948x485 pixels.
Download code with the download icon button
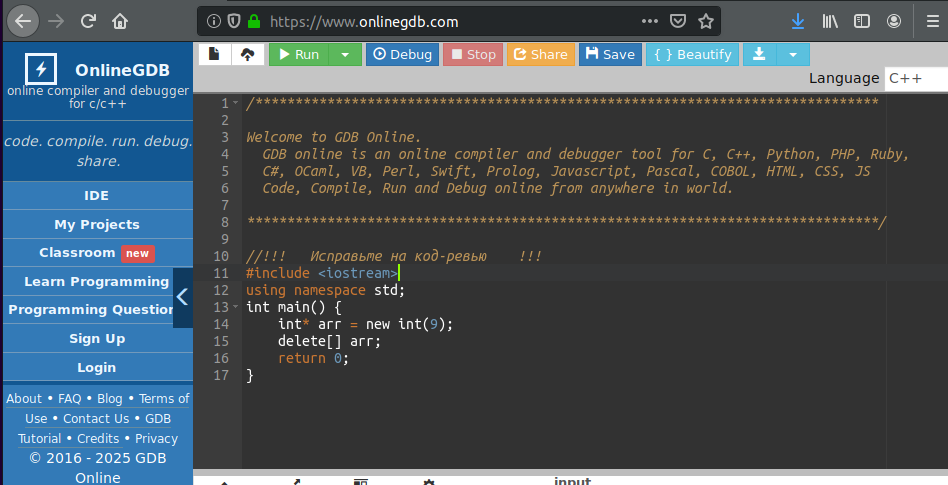759,54
